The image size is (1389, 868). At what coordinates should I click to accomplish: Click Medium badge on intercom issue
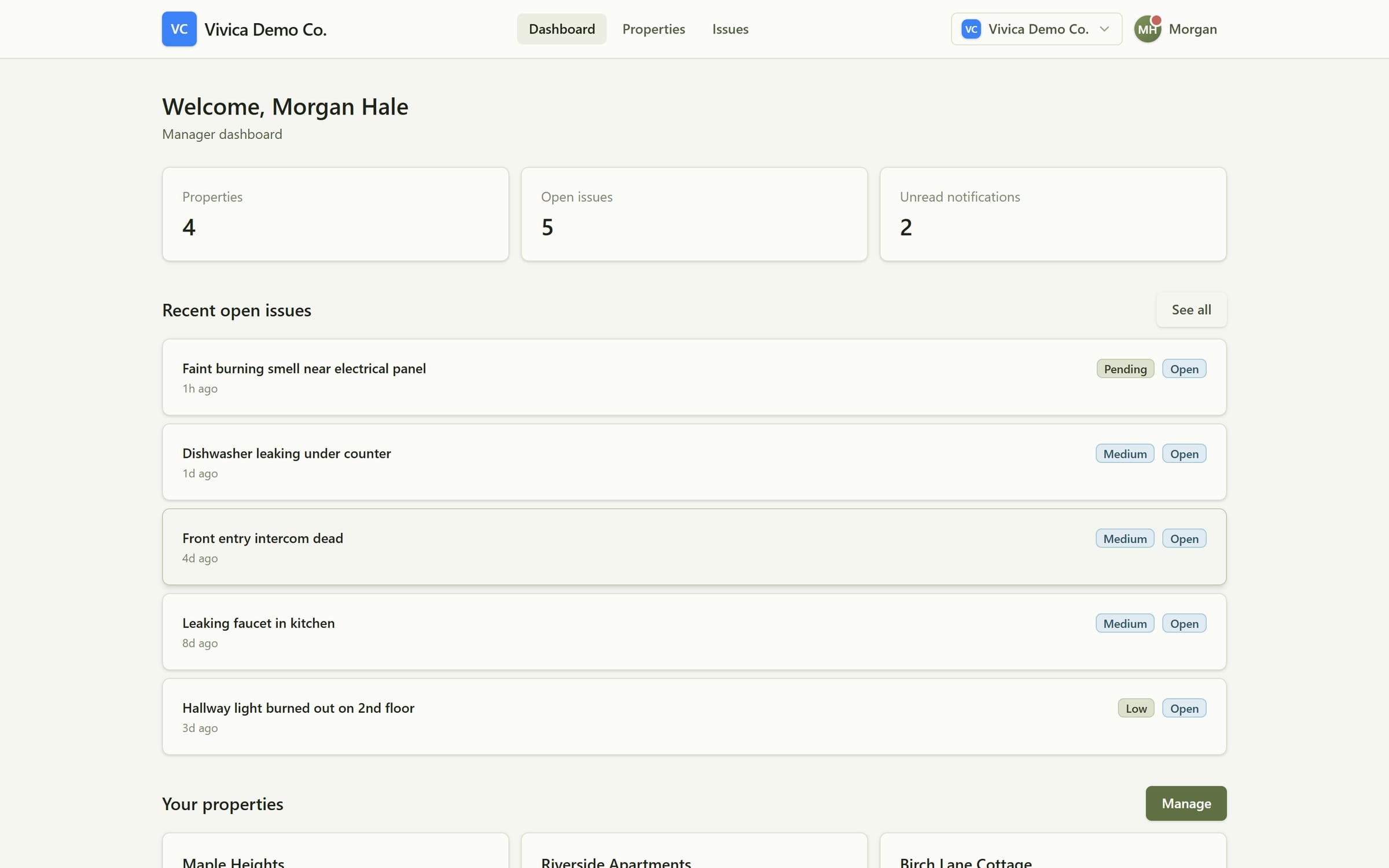coord(1125,539)
